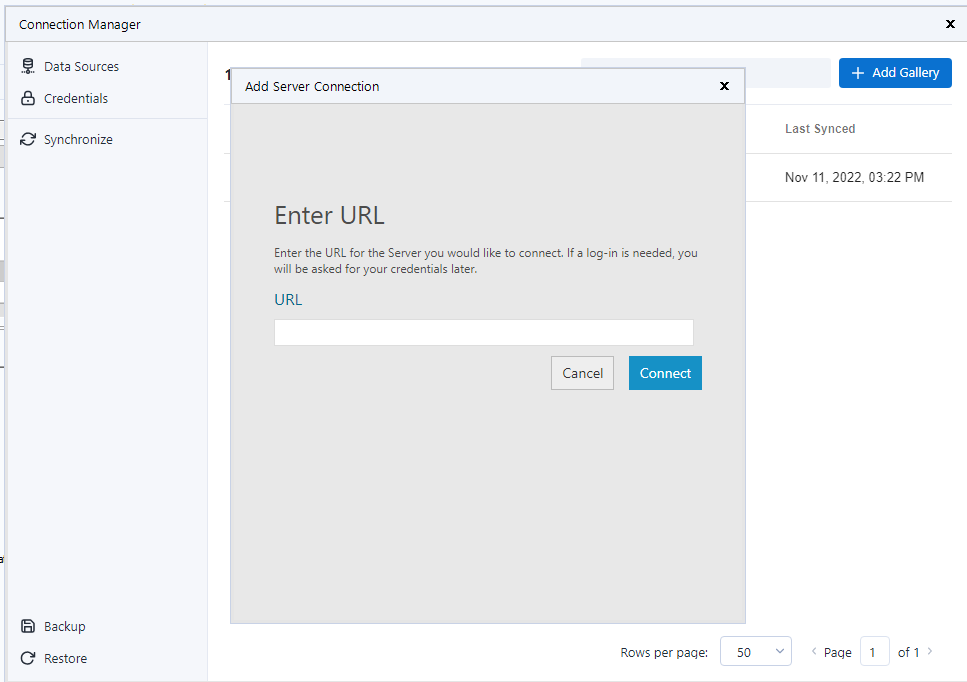Select the Nov 11, 2022 sync entry
The image size is (967, 682).
coord(854,177)
